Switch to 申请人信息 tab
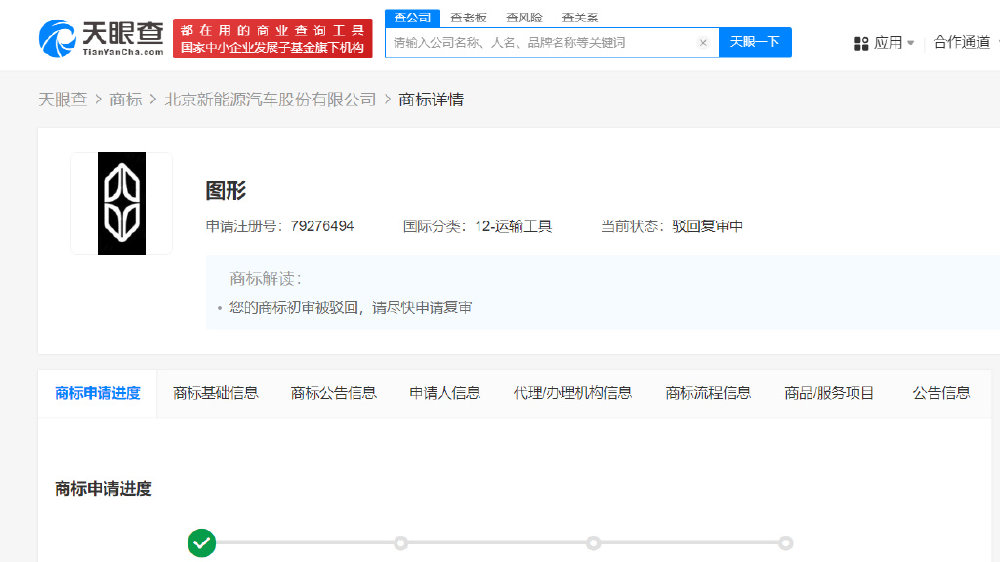Viewport: 1000px width, 562px height. pyautogui.click(x=445, y=393)
